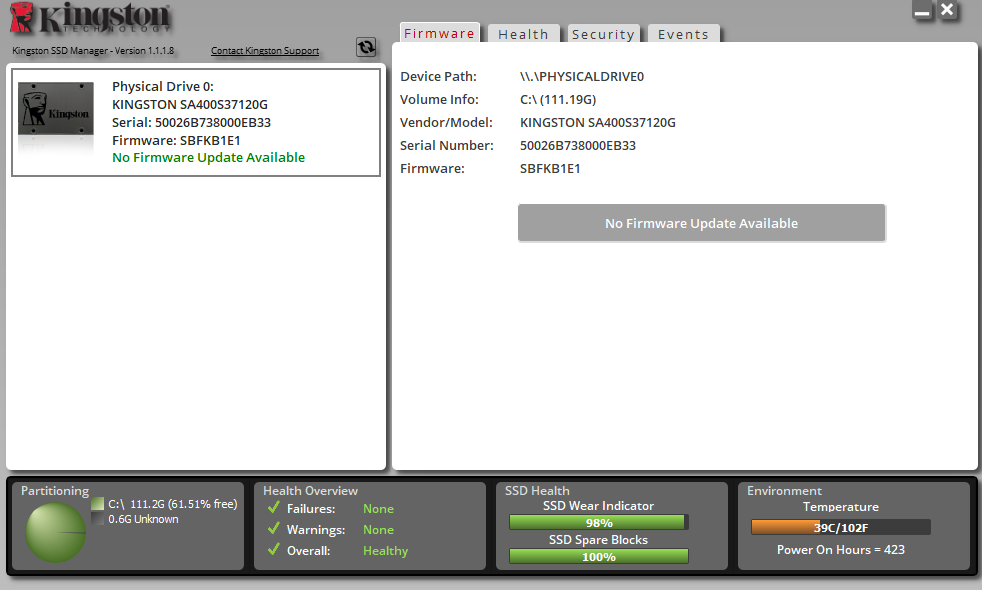Click the refresh drives icon
Screen dimensions: 982x590
[x=366, y=47]
